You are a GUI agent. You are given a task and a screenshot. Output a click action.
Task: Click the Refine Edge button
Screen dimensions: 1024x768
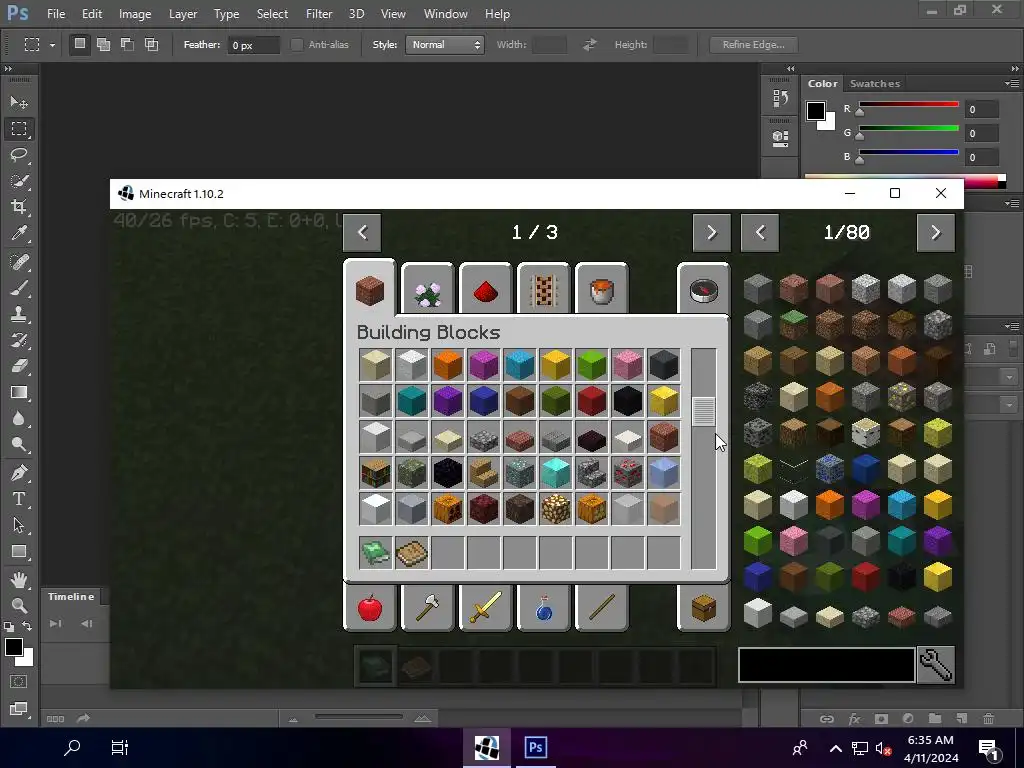(x=754, y=44)
